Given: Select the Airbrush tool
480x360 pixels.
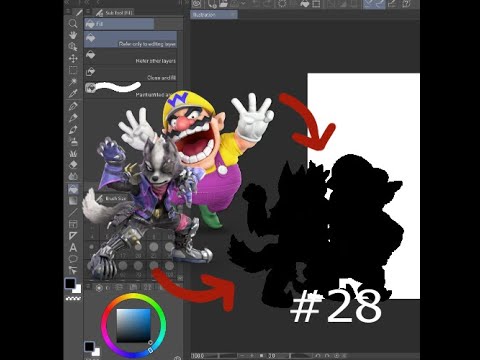Looking at the screenshot, I should pos(73,141).
